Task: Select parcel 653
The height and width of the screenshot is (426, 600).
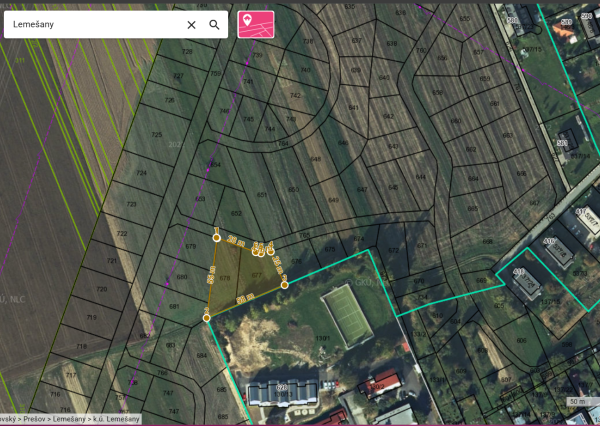Action: (200, 199)
